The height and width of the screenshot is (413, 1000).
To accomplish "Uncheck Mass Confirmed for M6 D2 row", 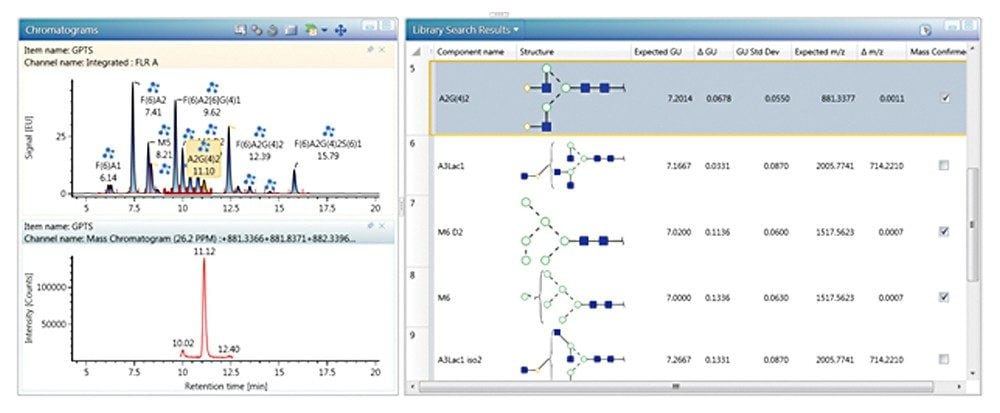I will pyautogui.click(x=944, y=232).
